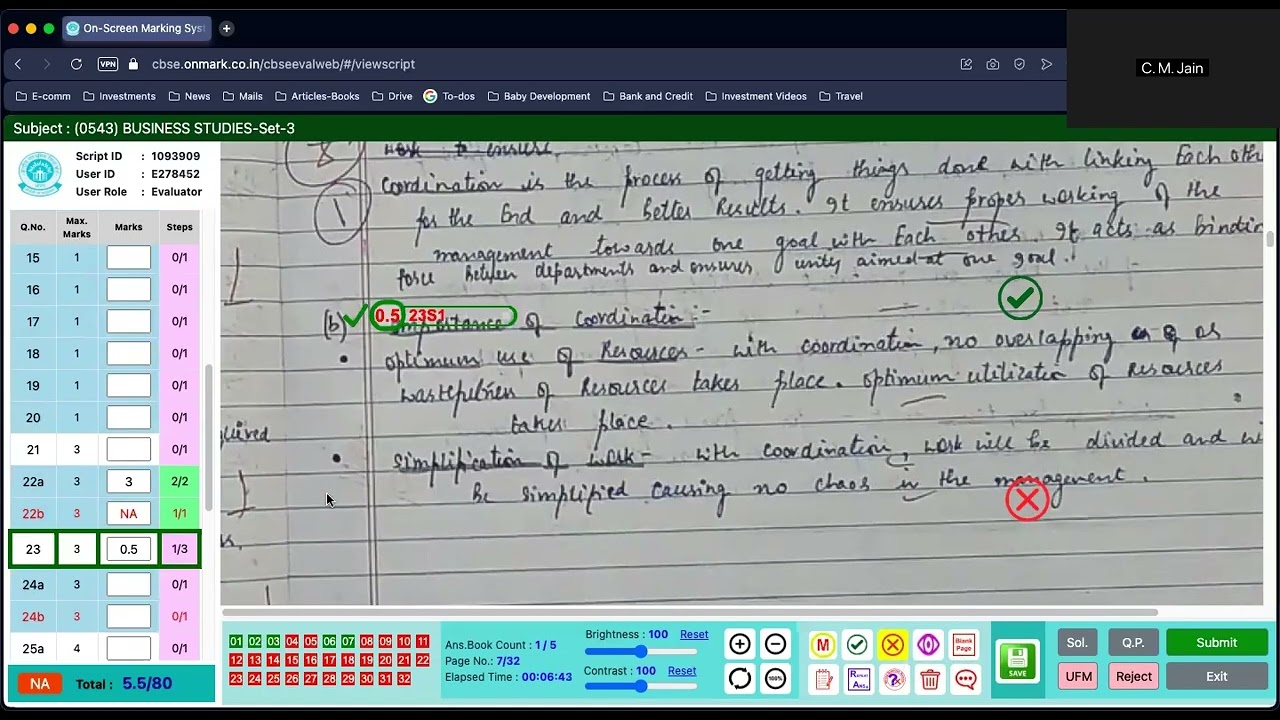The image size is (1280, 720).
Task: Click the camera snapshot icon in address bar
Action: [x=992, y=64]
